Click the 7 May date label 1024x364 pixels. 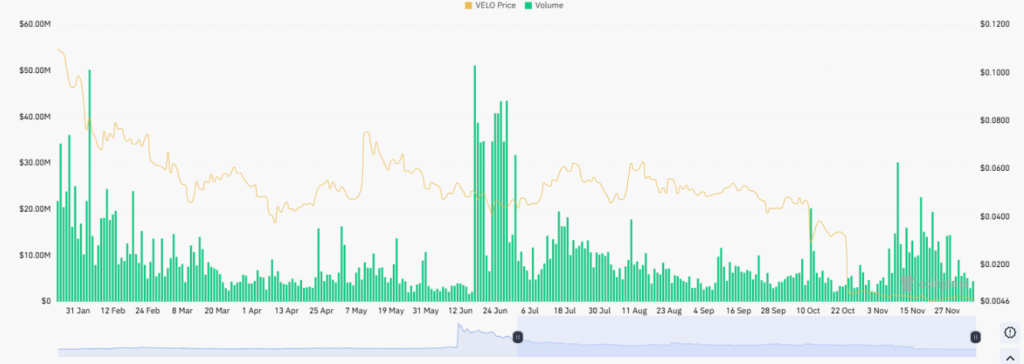pos(356,311)
